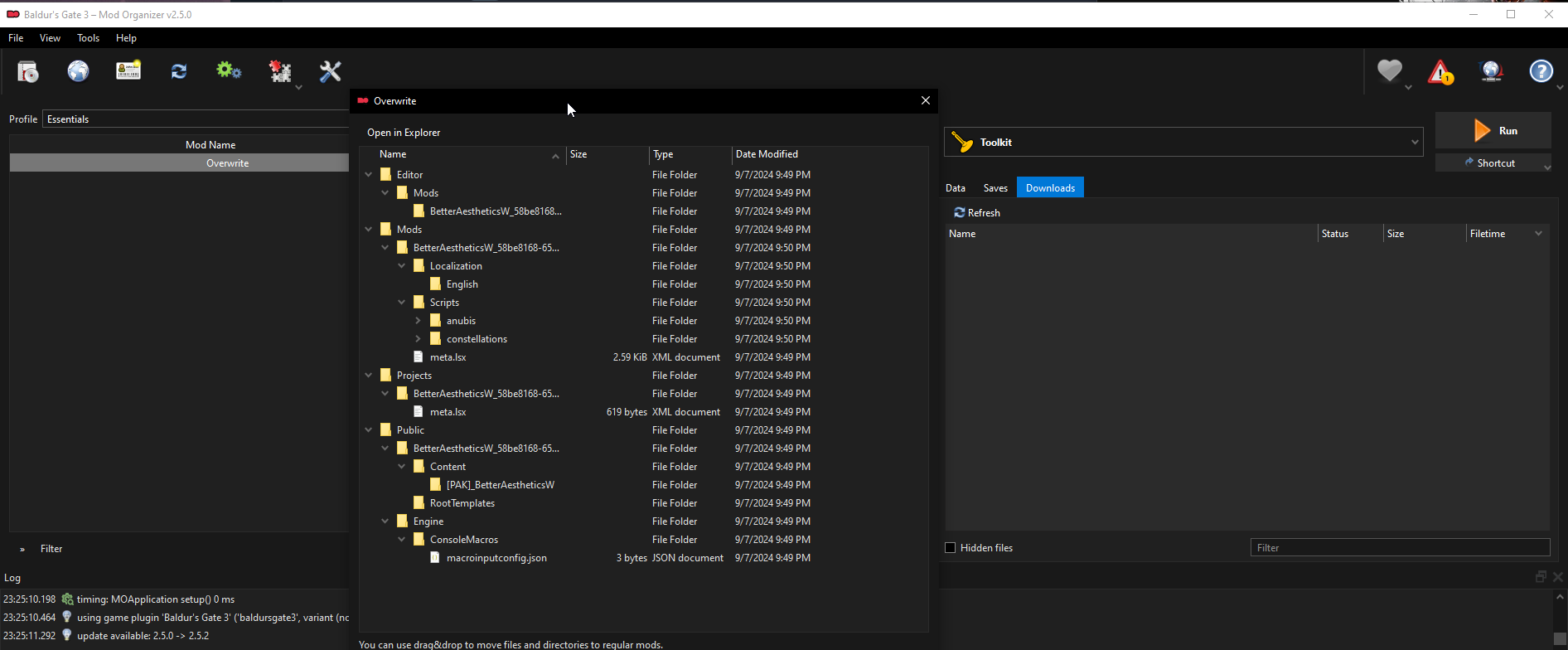1568x650 pixels.
Task: Expand the constellations folder node
Action: [x=419, y=339]
